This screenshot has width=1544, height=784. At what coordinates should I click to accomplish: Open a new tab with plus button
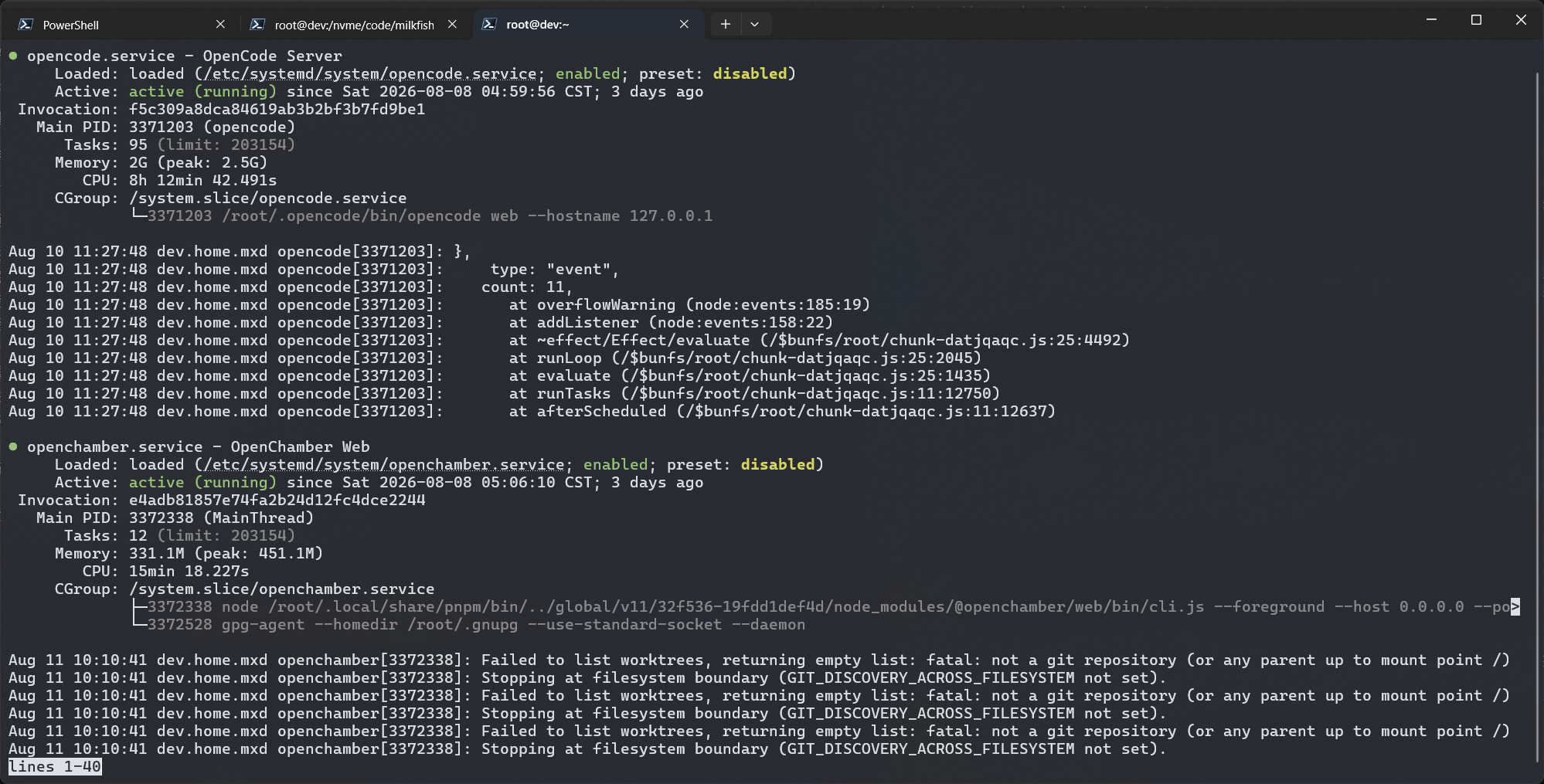[725, 24]
